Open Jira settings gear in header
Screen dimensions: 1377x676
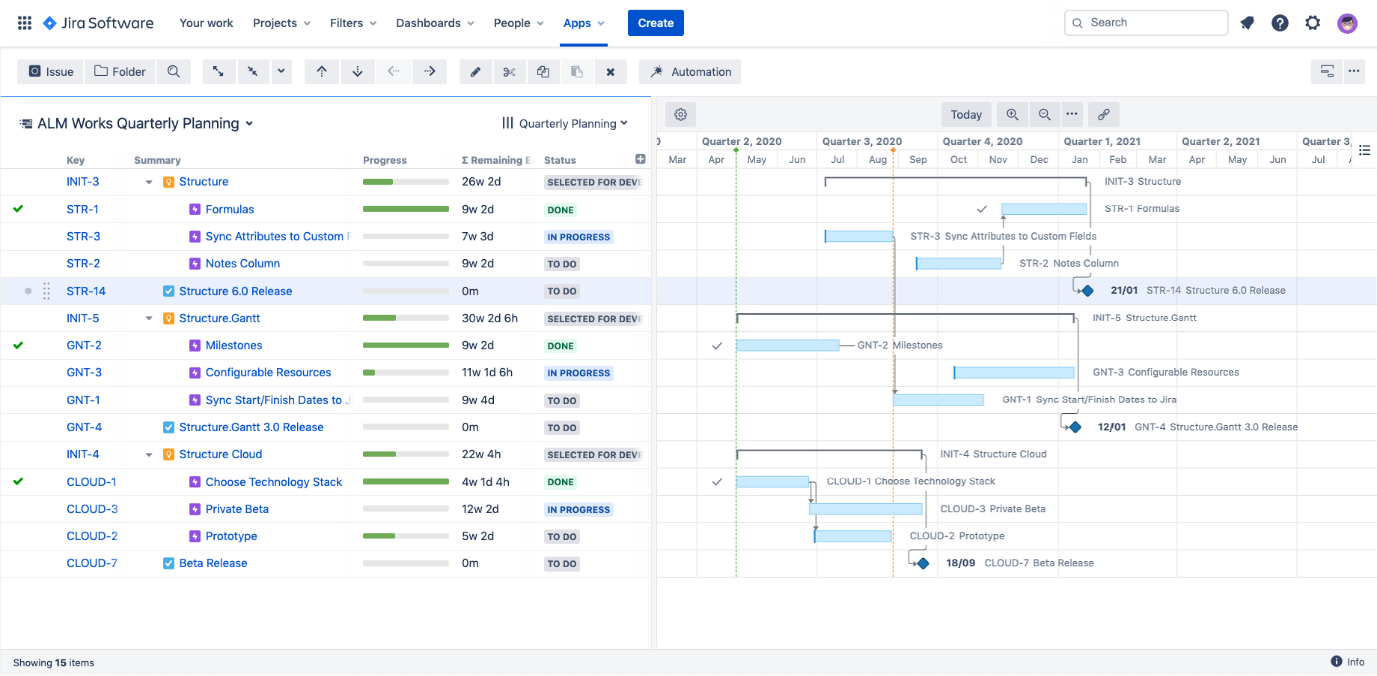click(1313, 23)
